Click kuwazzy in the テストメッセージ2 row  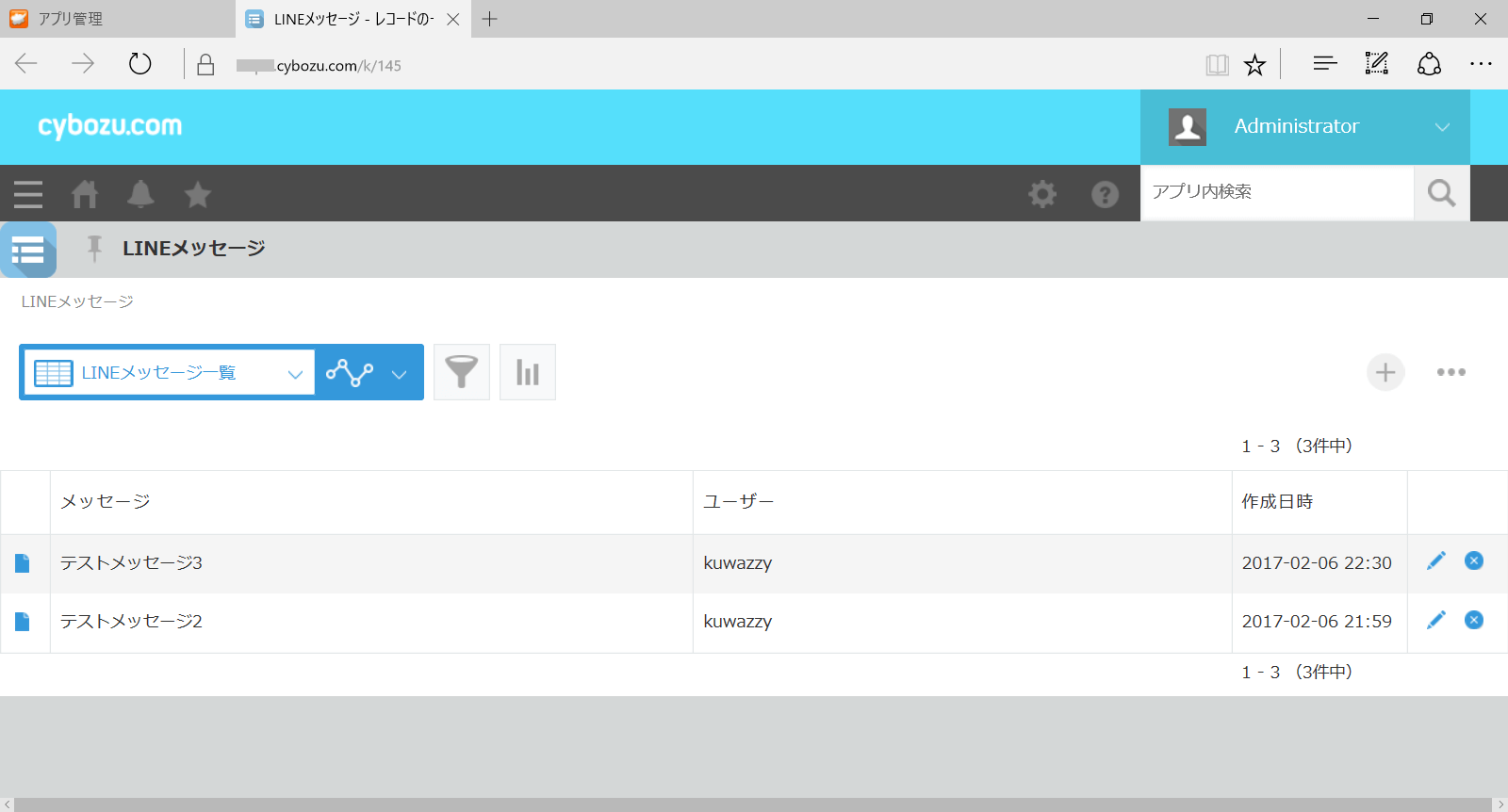738,622
